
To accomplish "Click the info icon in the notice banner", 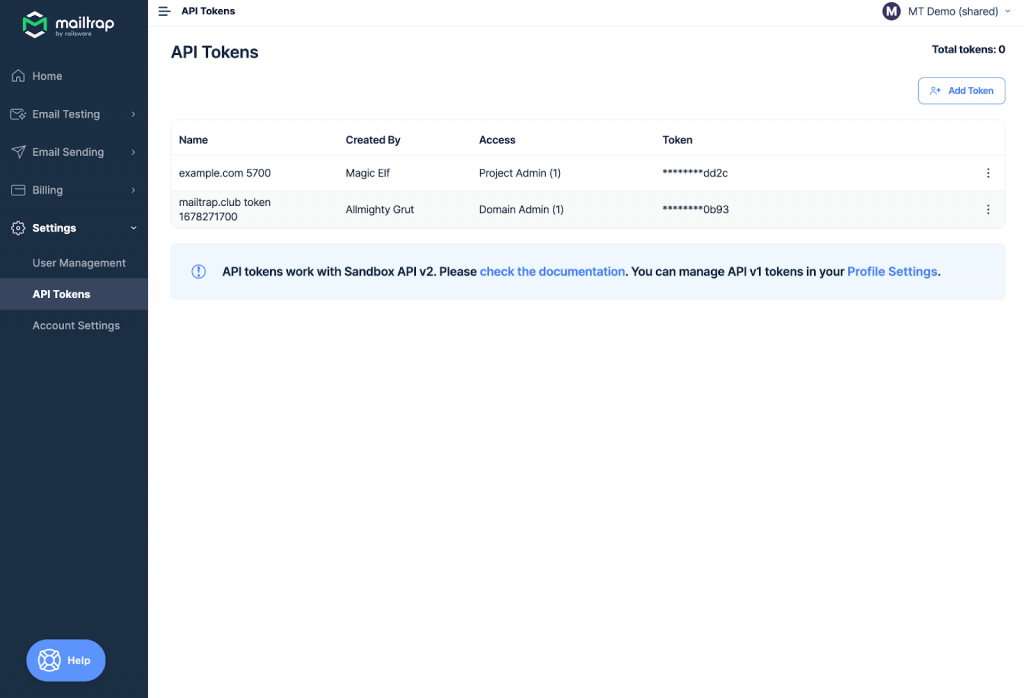I will pyautogui.click(x=198, y=270).
